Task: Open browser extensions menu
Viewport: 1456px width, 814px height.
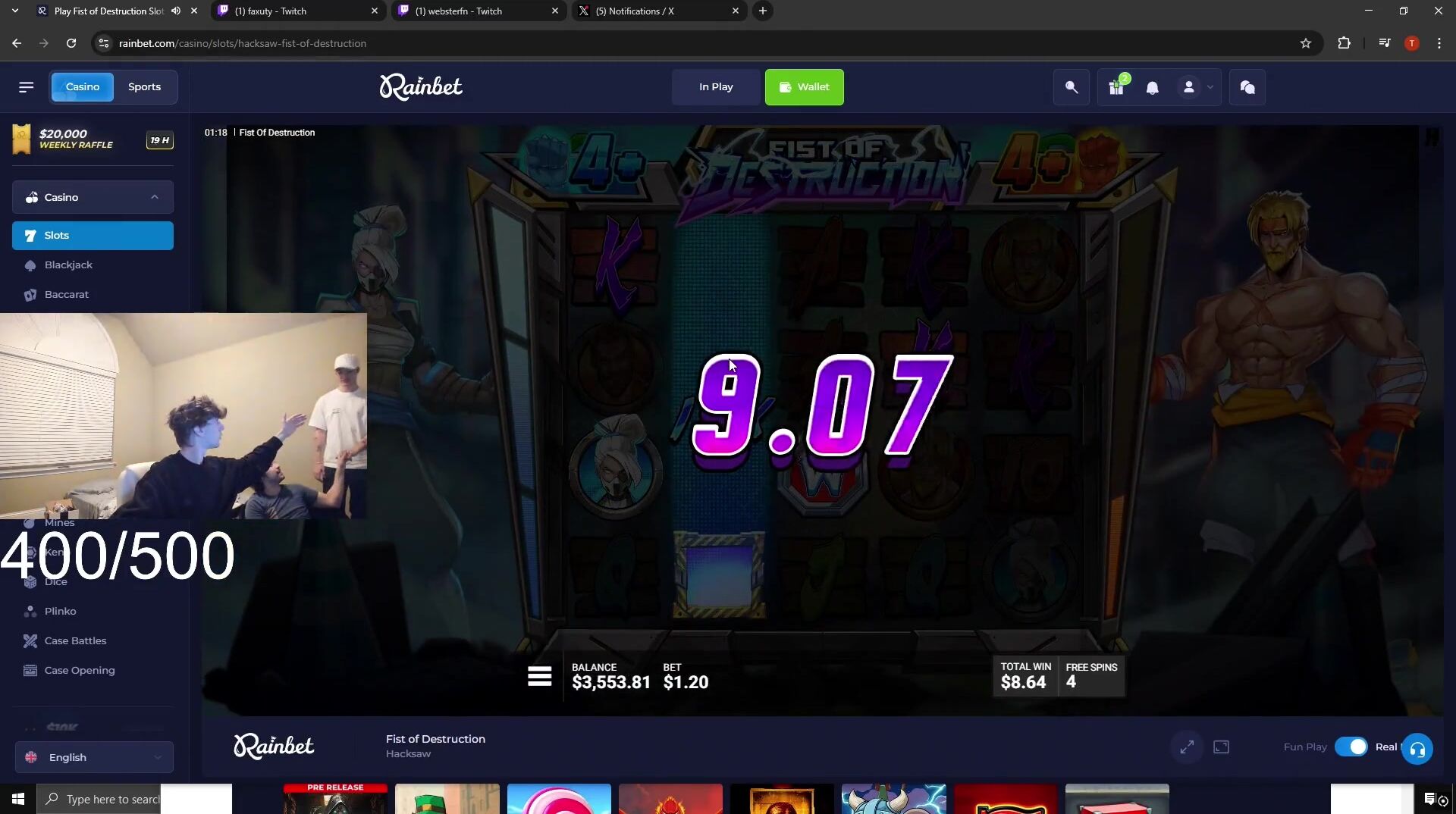Action: coord(1344,43)
